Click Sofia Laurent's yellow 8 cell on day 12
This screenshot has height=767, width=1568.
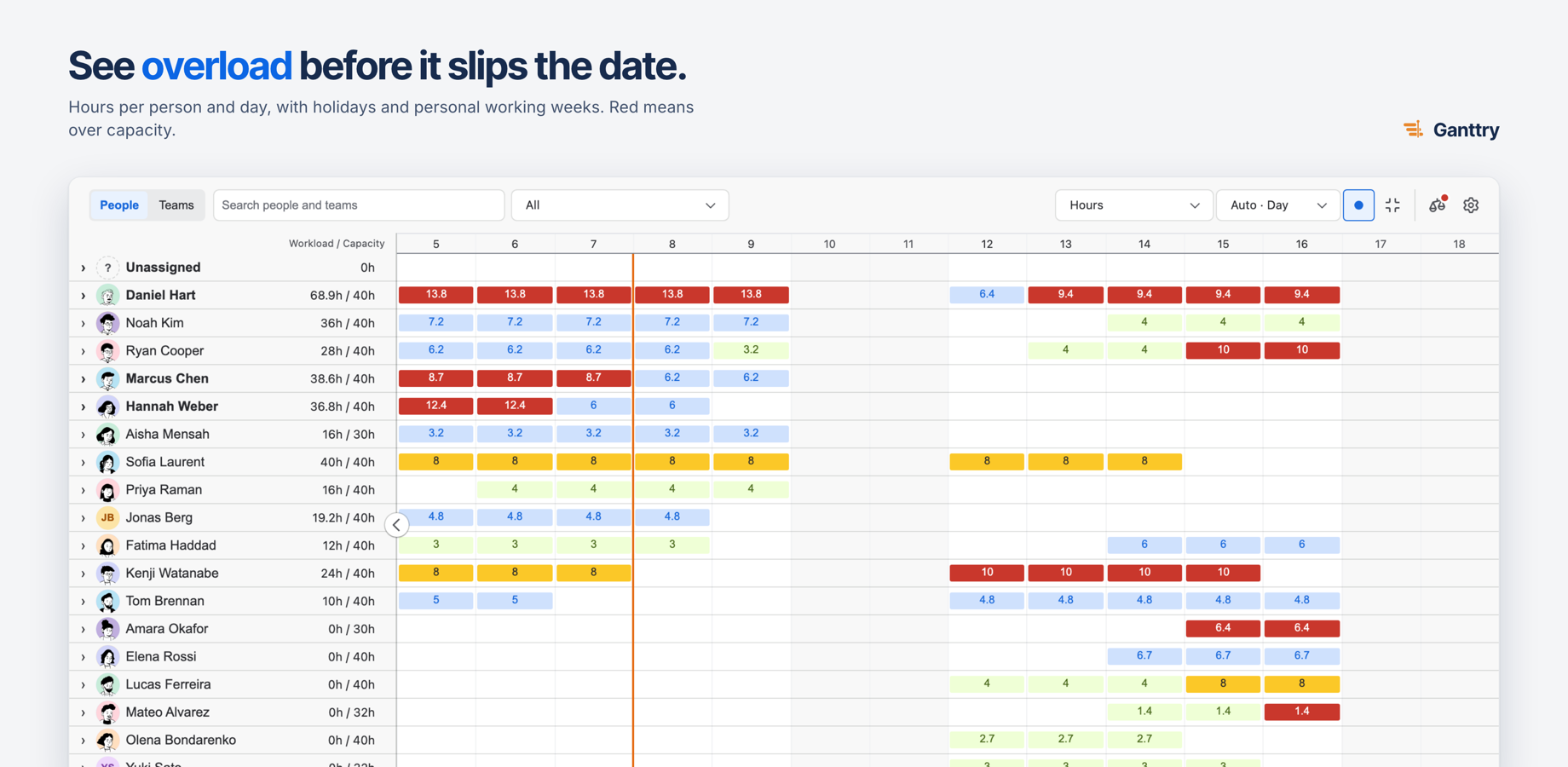[x=987, y=461]
